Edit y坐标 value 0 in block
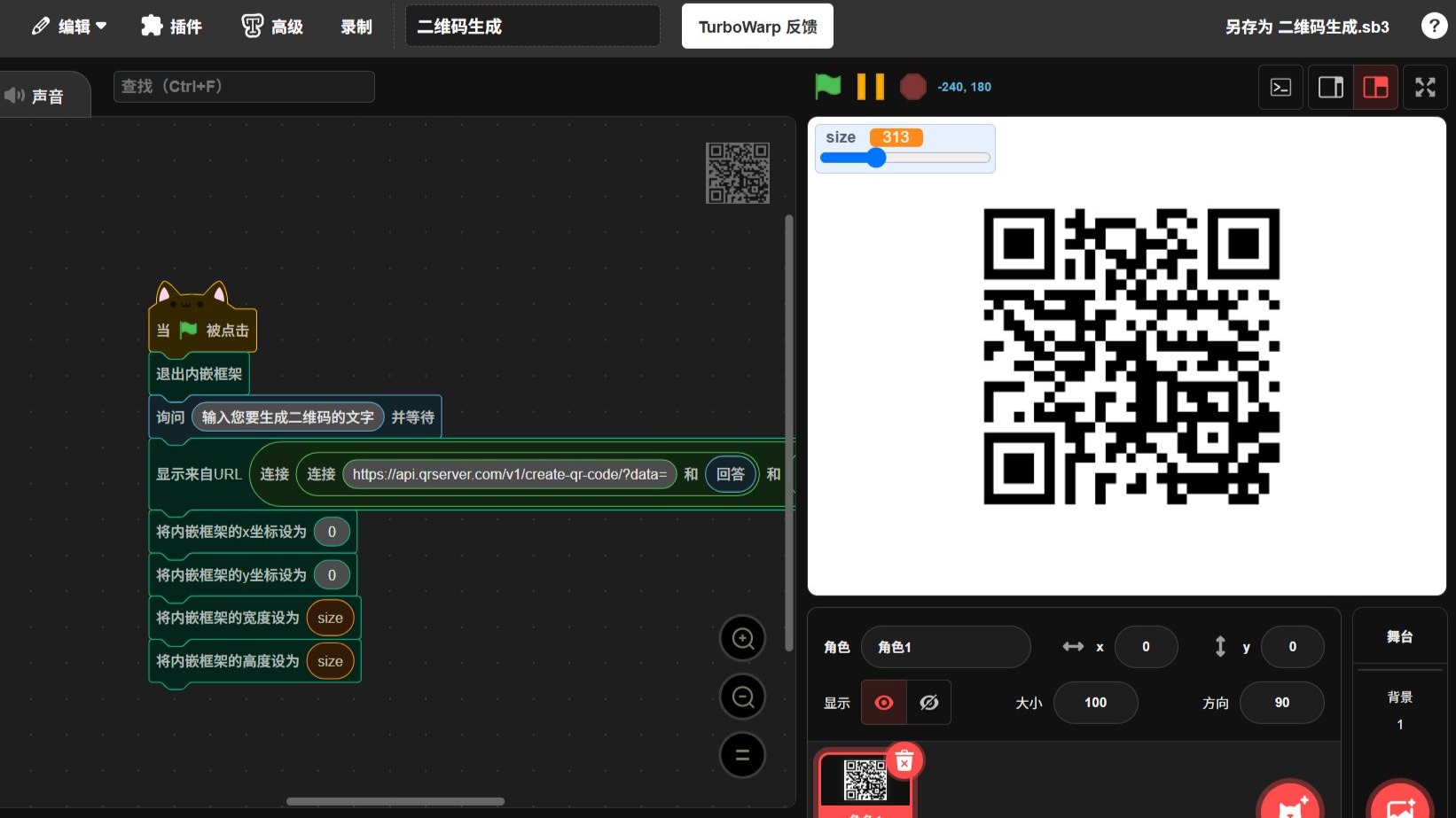Viewport: 1456px width, 818px height. pyautogui.click(x=332, y=575)
